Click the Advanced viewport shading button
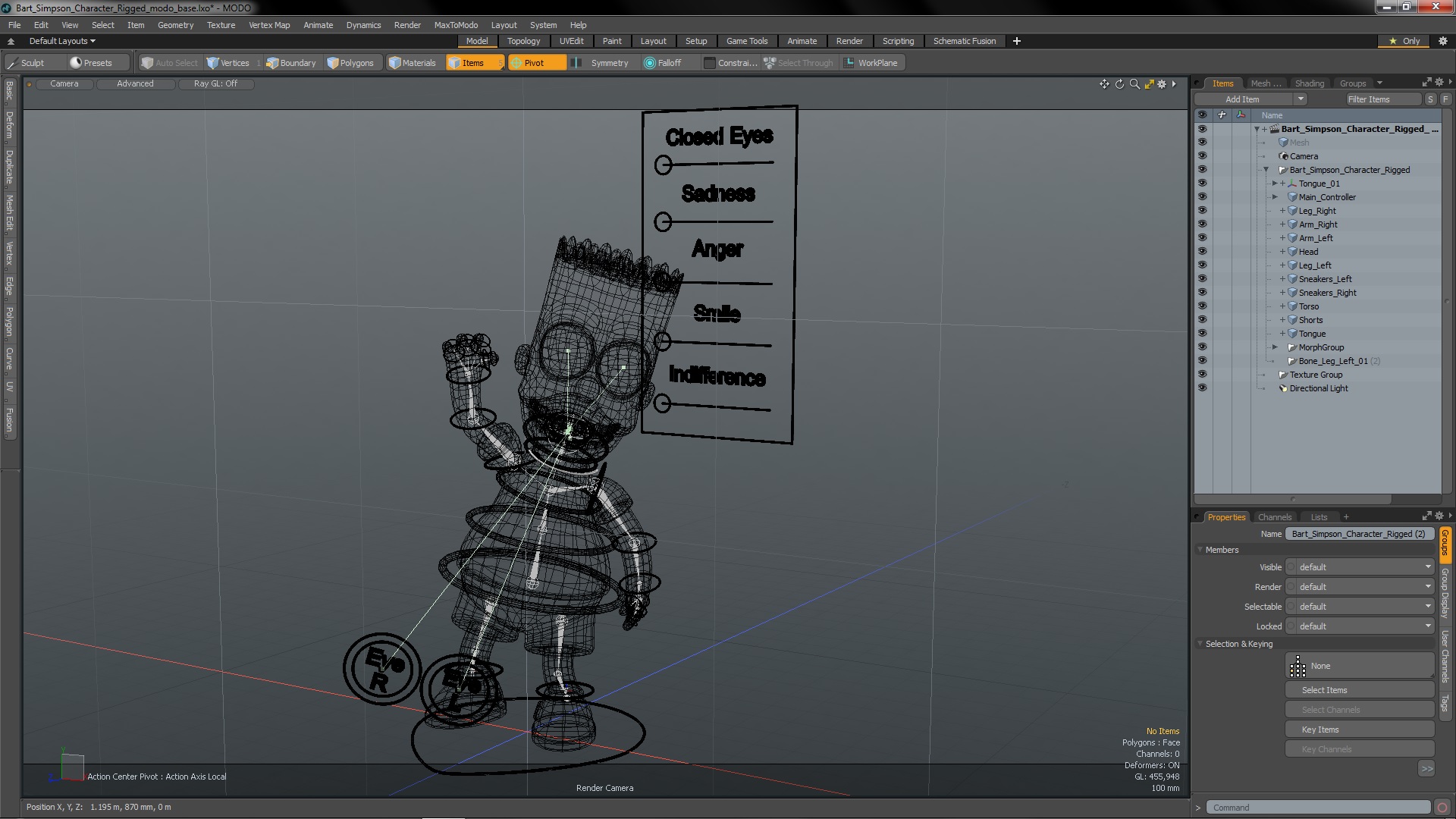Screen dimensions: 1456x819 (x=135, y=84)
